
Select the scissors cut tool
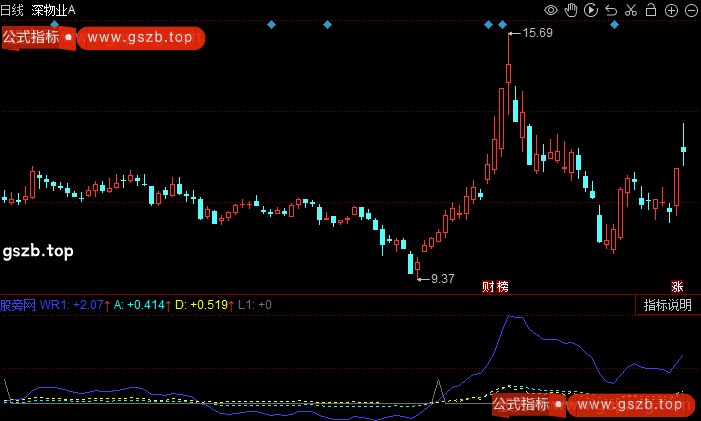pos(631,10)
